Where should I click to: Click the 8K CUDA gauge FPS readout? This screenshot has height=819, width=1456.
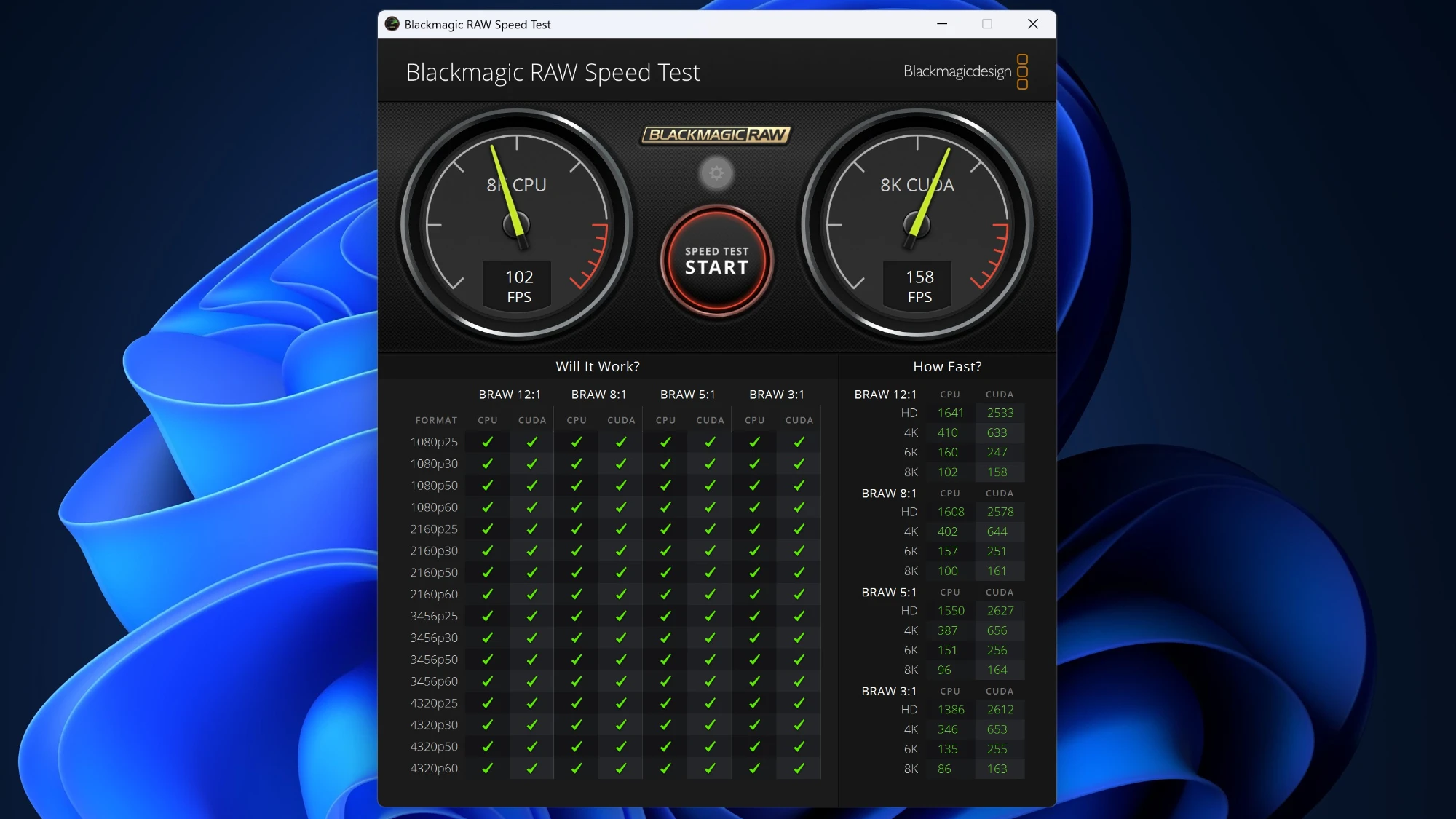pyautogui.click(x=919, y=285)
